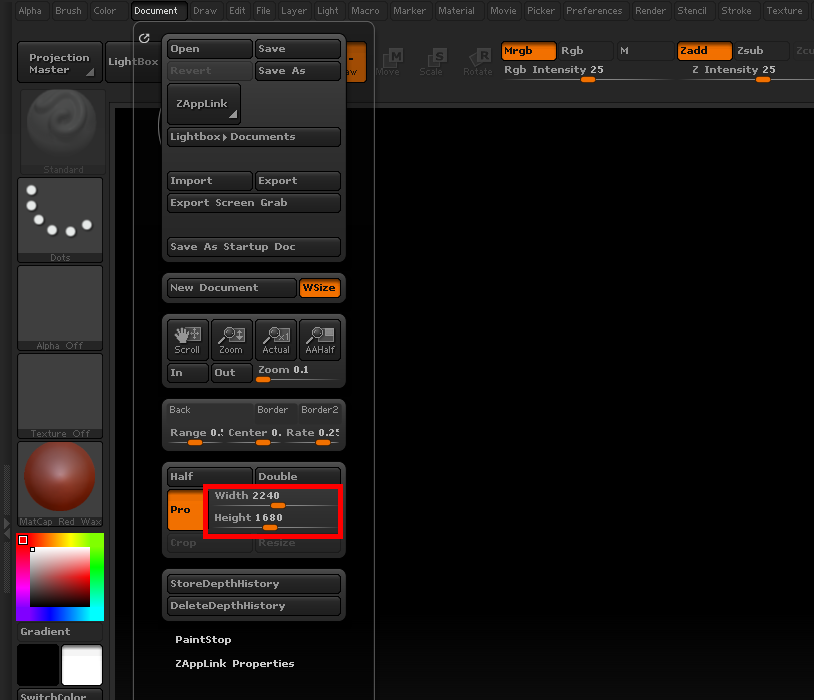Image resolution: width=814 pixels, height=700 pixels.
Task: Open the Alpha menu
Action: (30, 11)
